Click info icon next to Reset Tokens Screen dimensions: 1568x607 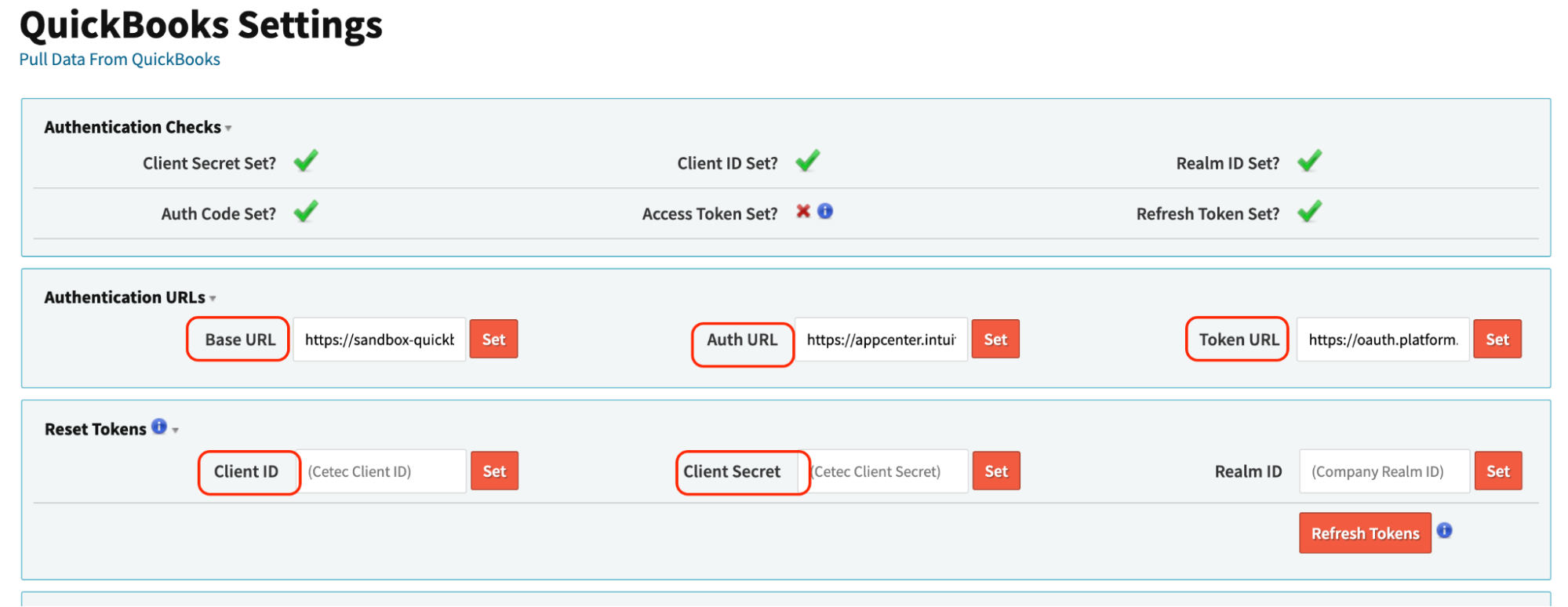(x=159, y=427)
